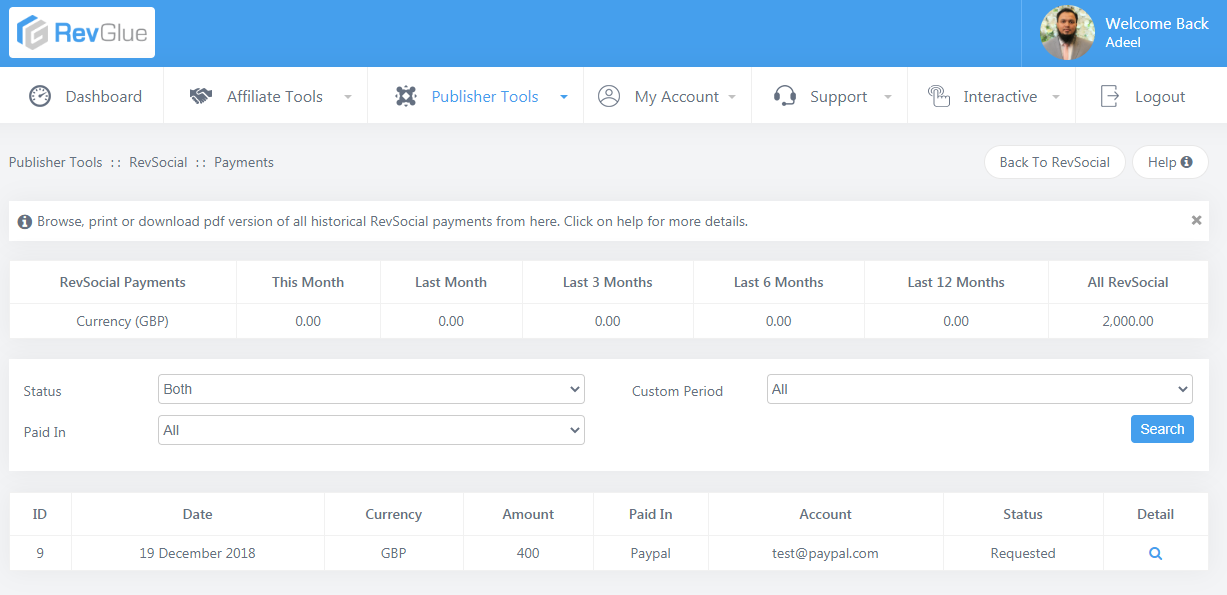Open the Support menu
1227x595 pixels.
click(830, 96)
